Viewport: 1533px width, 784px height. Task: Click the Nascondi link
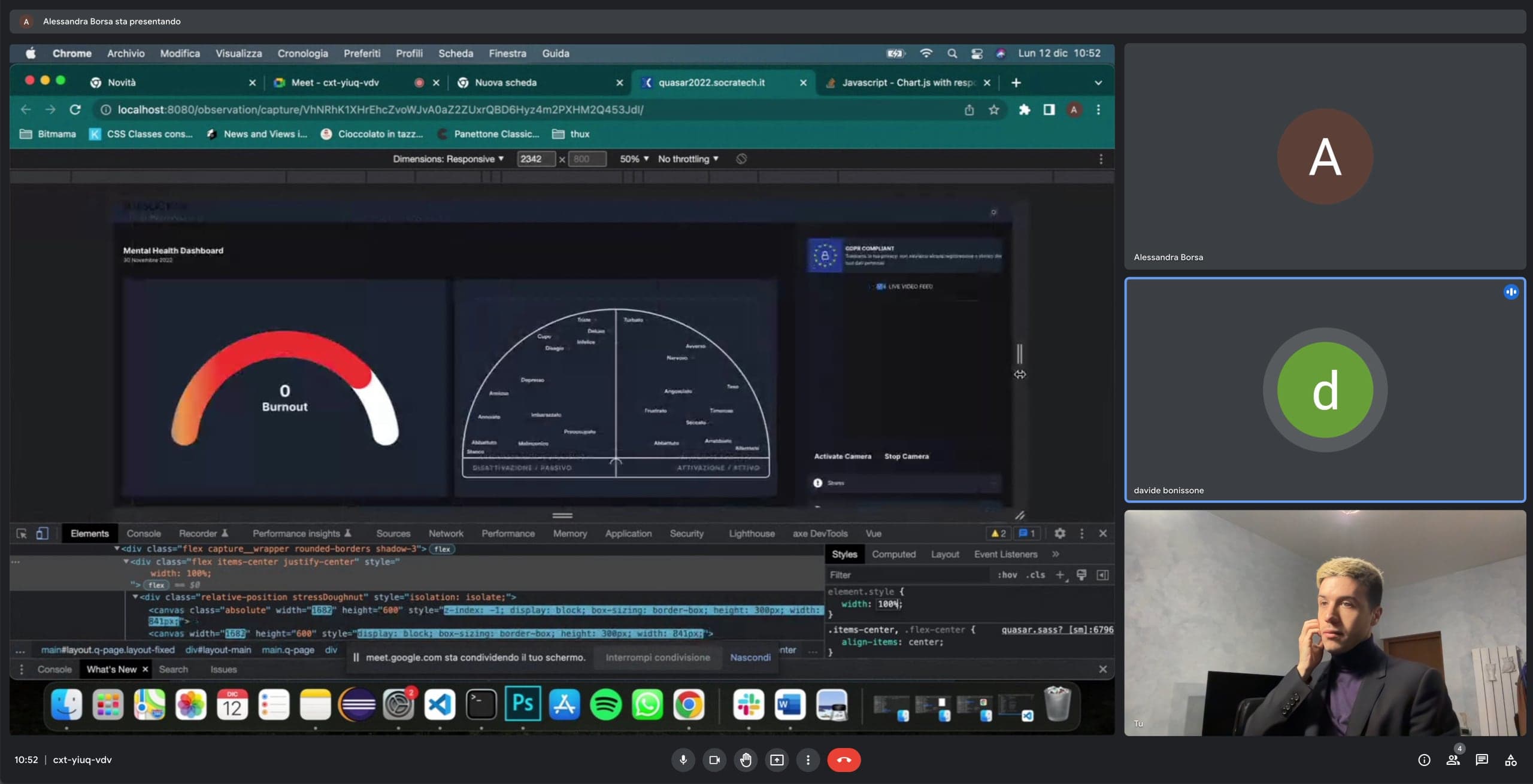(750, 657)
